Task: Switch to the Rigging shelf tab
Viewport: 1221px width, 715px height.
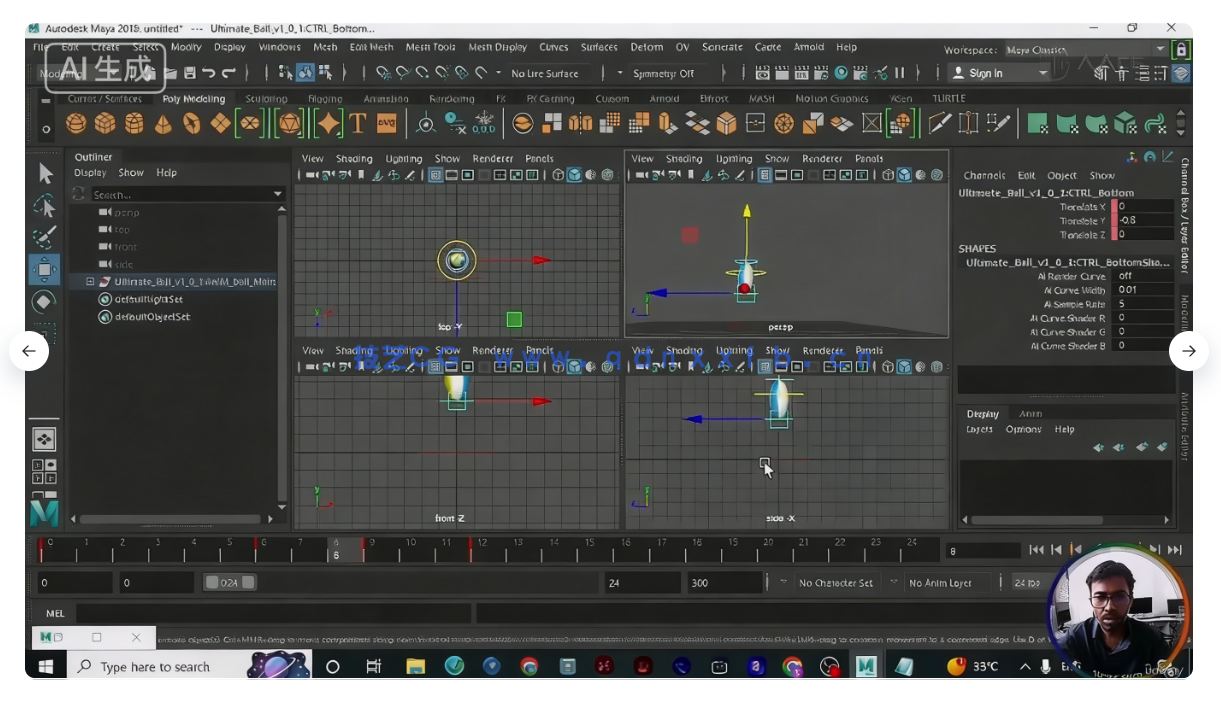Action: 325,99
